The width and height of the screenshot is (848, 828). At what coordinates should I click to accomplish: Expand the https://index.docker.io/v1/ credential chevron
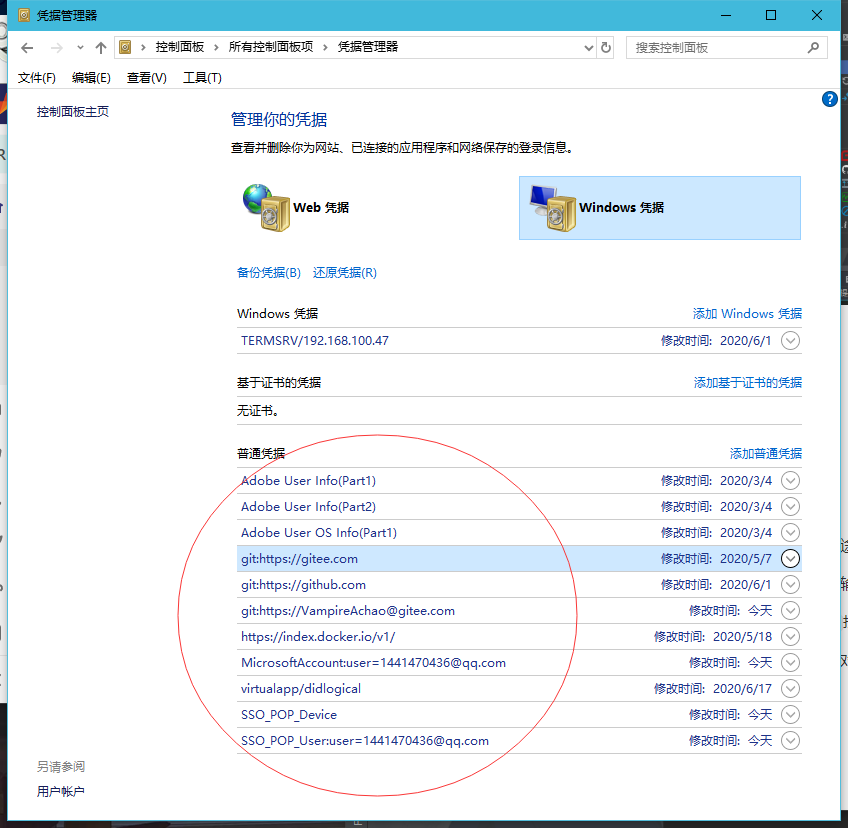click(790, 637)
